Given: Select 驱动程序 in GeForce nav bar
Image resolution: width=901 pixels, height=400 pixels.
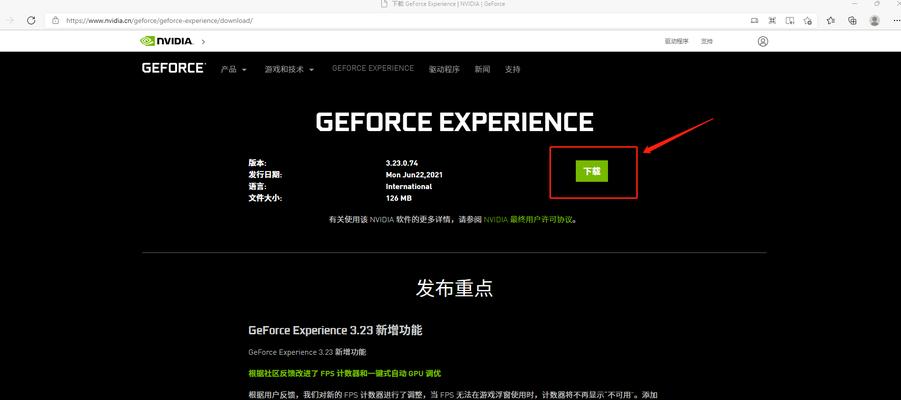Looking at the screenshot, I should [444, 70].
